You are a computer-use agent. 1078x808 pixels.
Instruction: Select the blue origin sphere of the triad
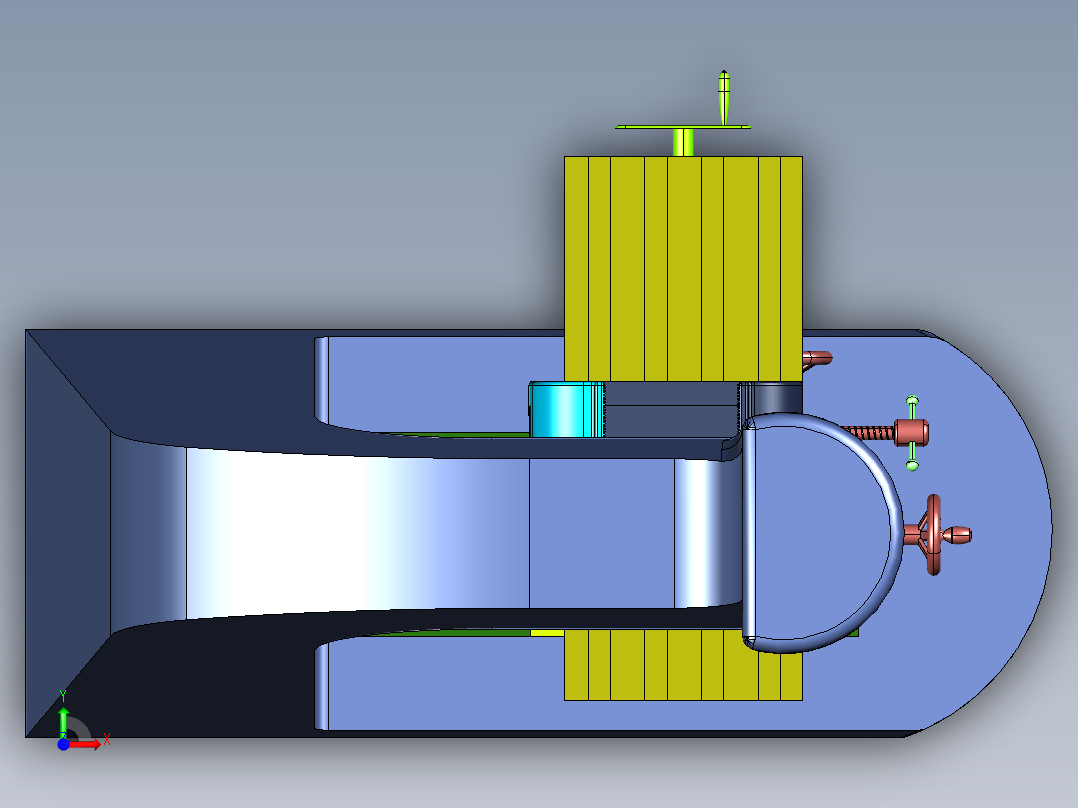[x=63, y=744]
